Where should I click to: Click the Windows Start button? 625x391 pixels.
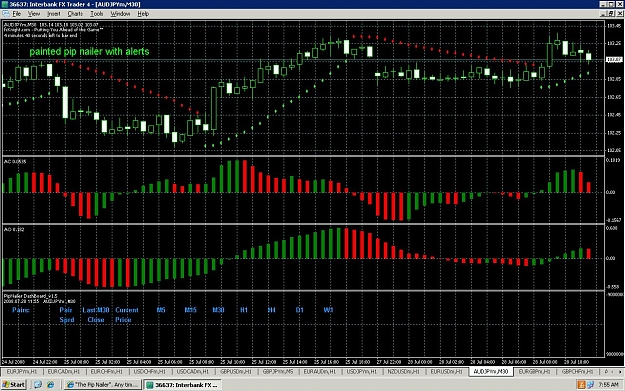(x=14, y=385)
